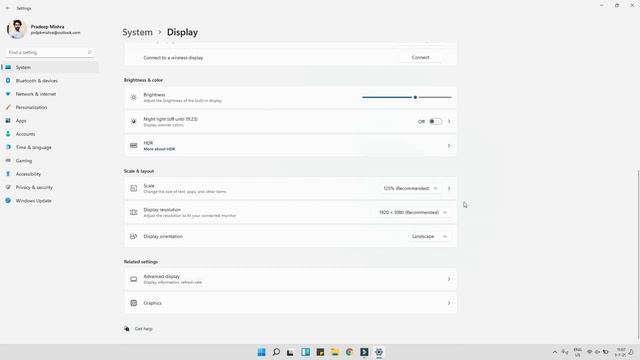Open the taskbar clock and date
Viewport: 640px width, 360px height.
coord(621,352)
